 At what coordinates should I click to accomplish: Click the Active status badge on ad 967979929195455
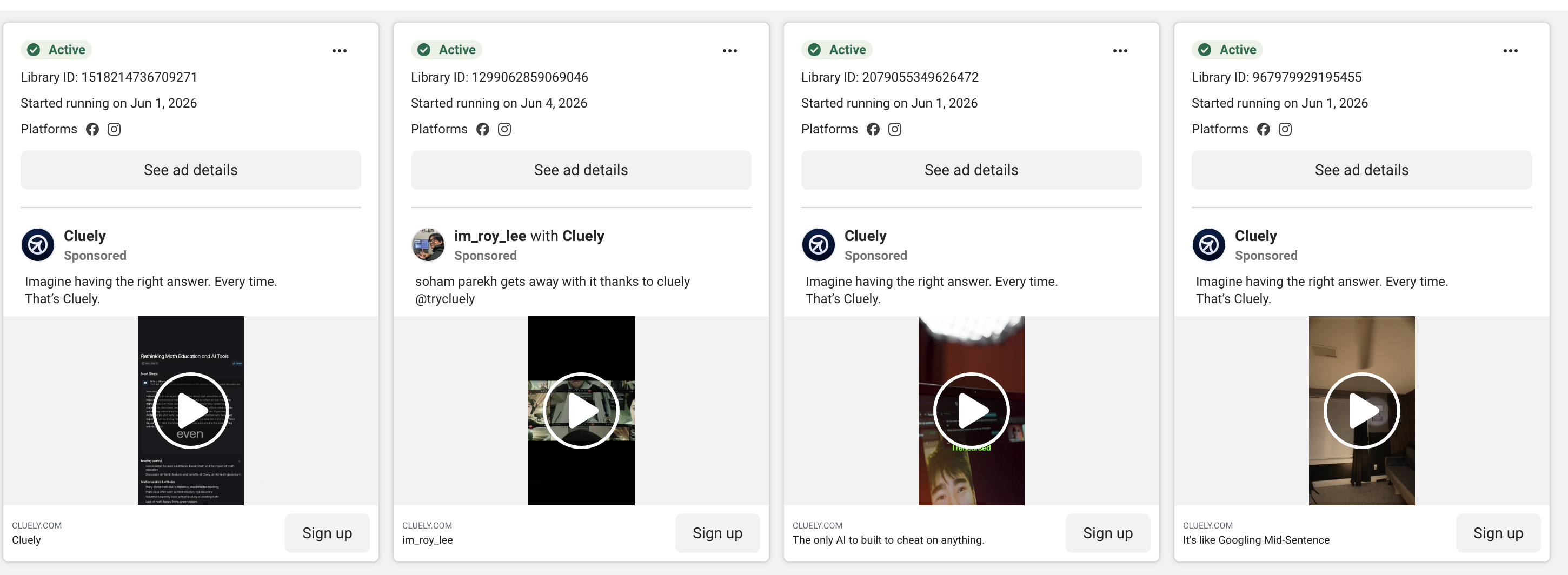click(1227, 50)
